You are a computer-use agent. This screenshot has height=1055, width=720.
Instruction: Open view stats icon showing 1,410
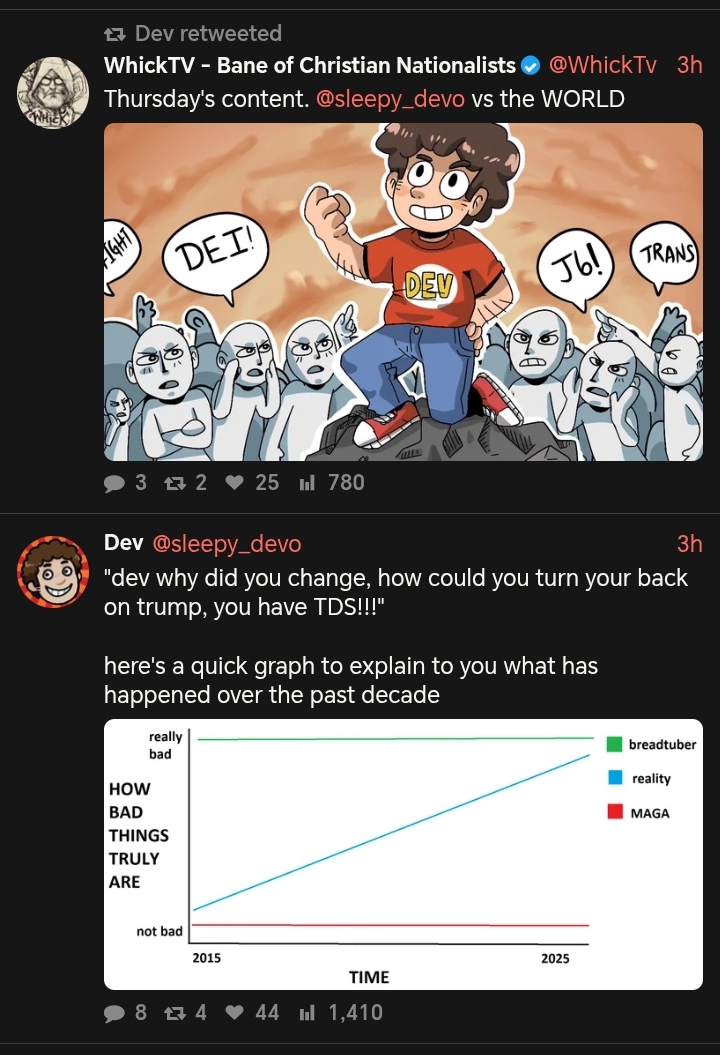tap(307, 1013)
